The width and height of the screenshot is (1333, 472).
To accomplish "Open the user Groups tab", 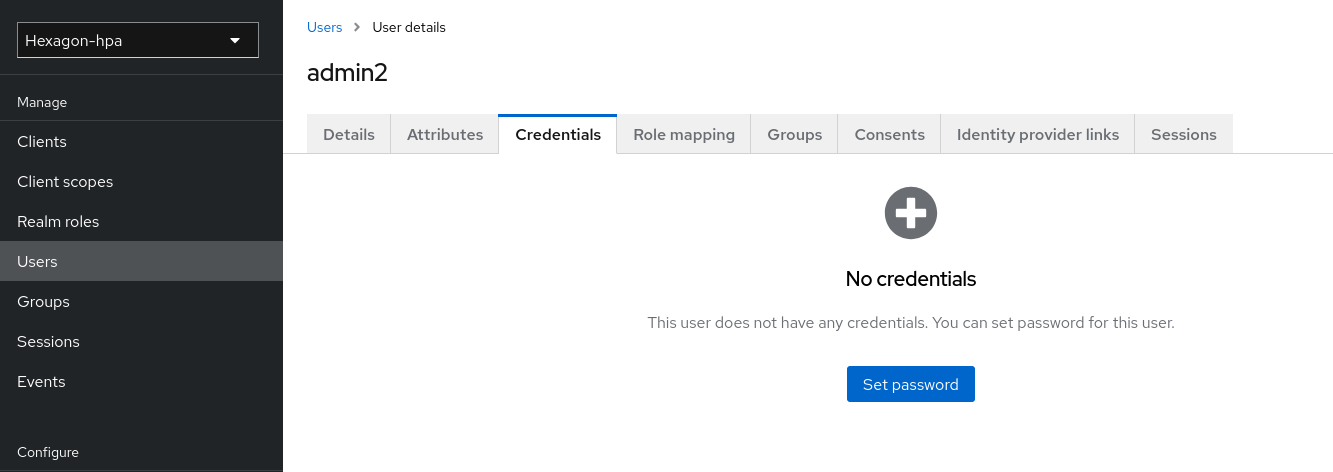I will click(795, 134).
